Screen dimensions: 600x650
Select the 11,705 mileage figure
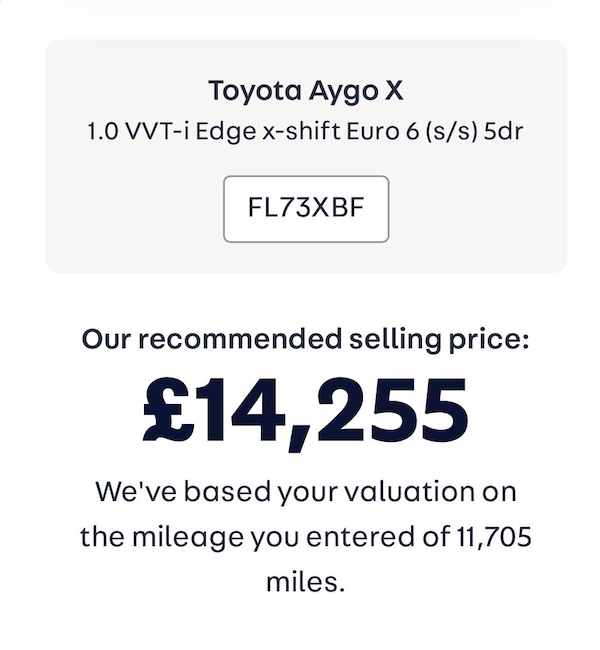pos(491,537)
